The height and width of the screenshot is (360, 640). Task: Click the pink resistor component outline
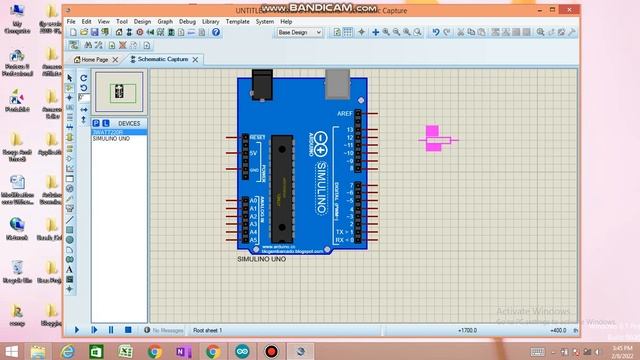tap(438, 139)
